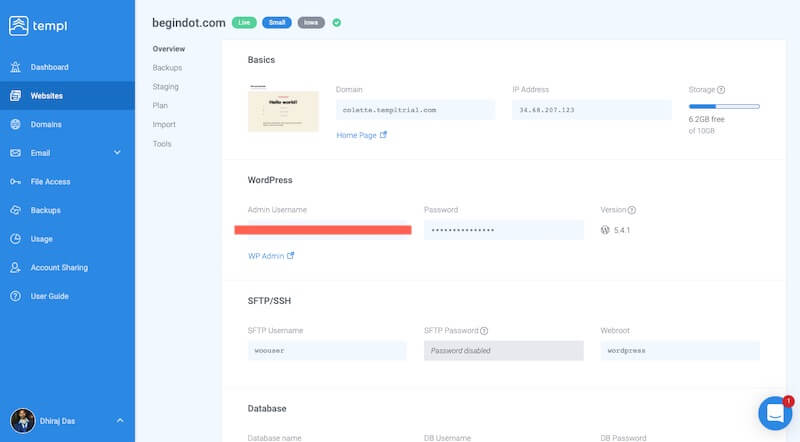Click the Domains globe icon
The height and width of the screenshot is (442, 800).
(x=15, y=124)
